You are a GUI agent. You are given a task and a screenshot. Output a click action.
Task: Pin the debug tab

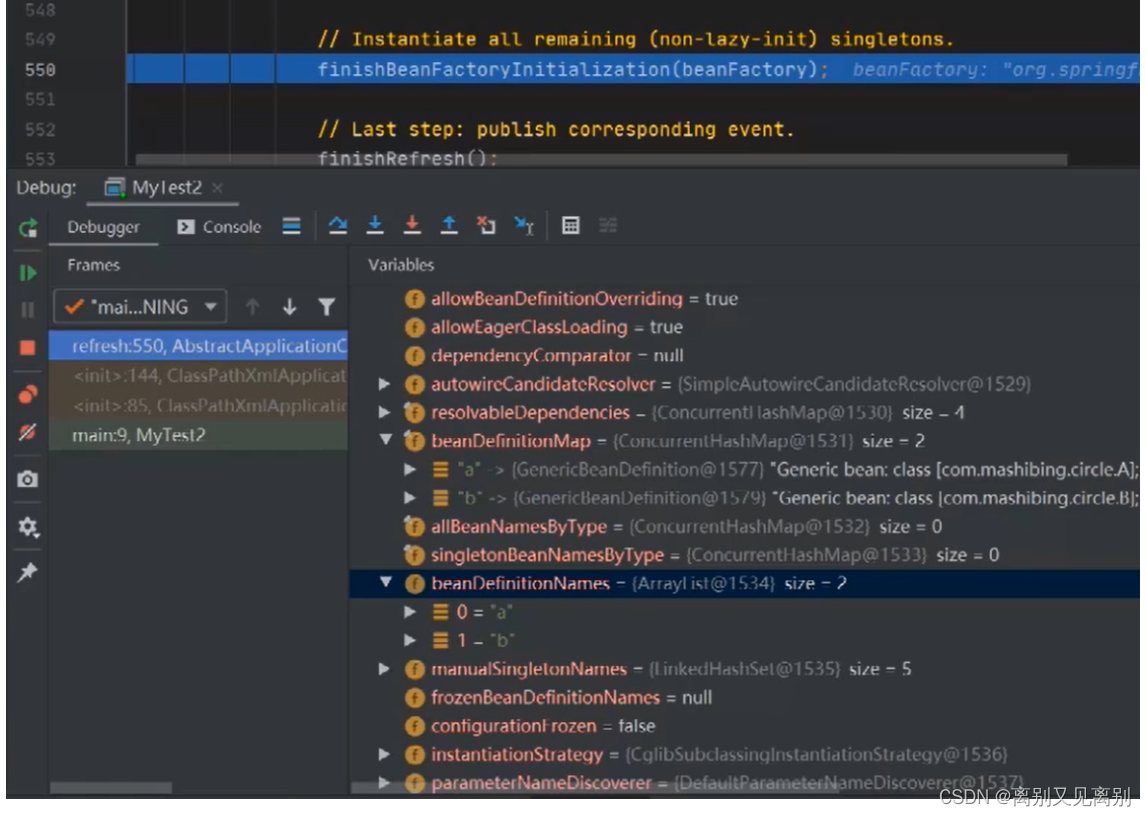28,572
